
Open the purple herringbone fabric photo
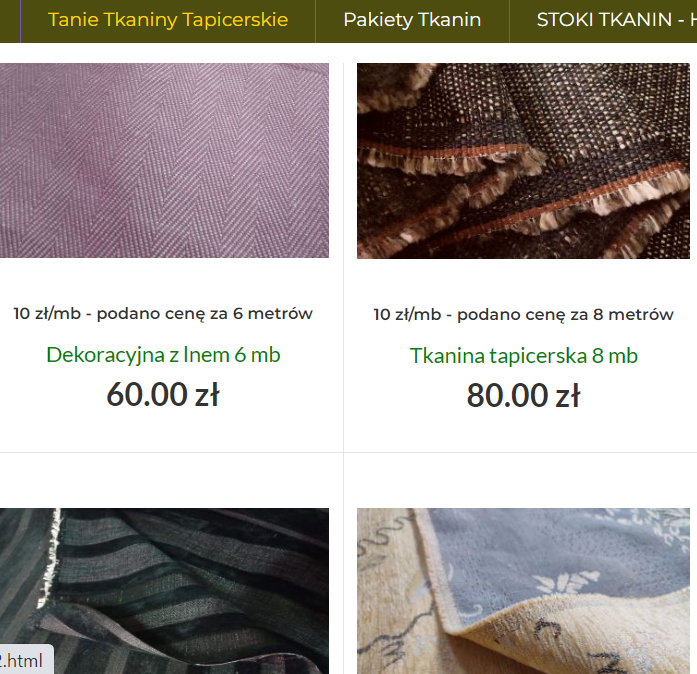click(164, 160)
